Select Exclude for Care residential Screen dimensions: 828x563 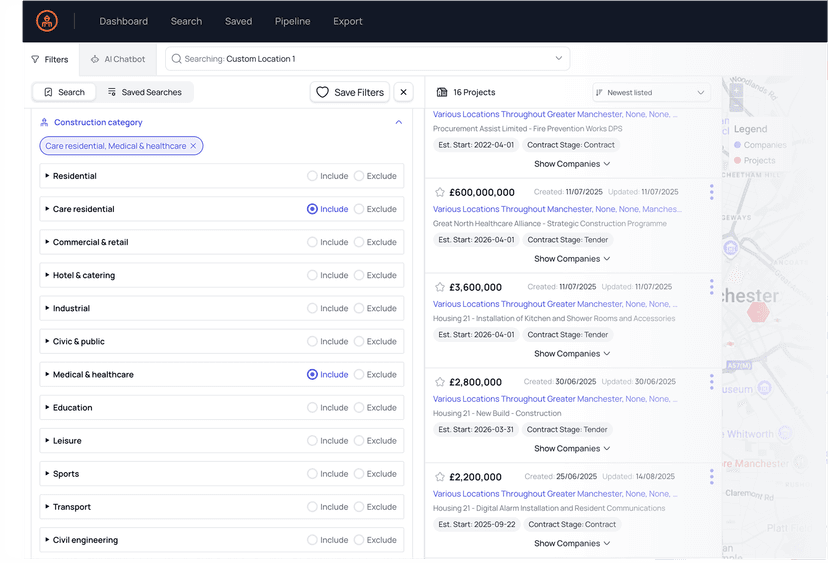point(359,209)
